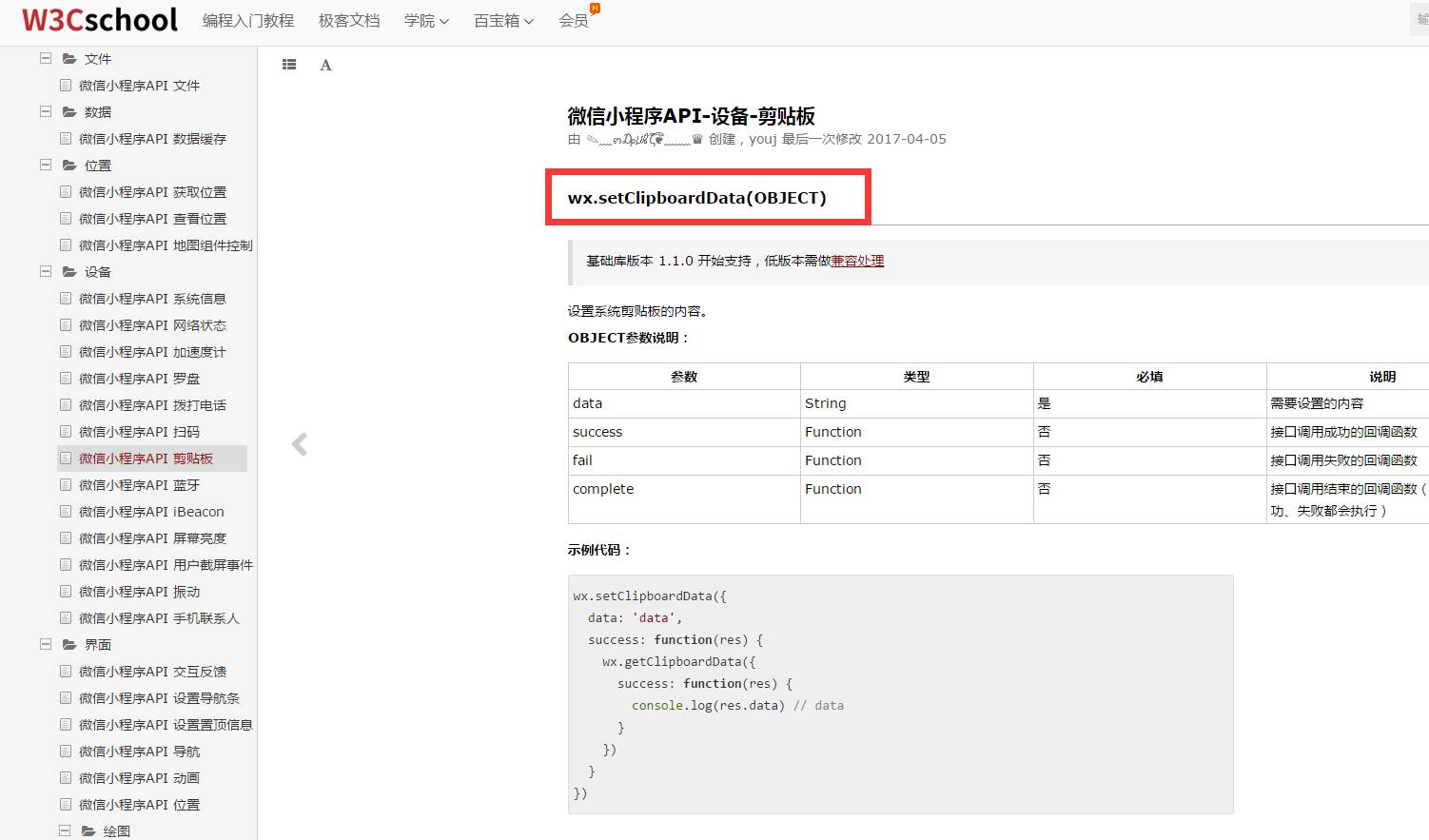Click the 示例代码 label

point(599,550)
